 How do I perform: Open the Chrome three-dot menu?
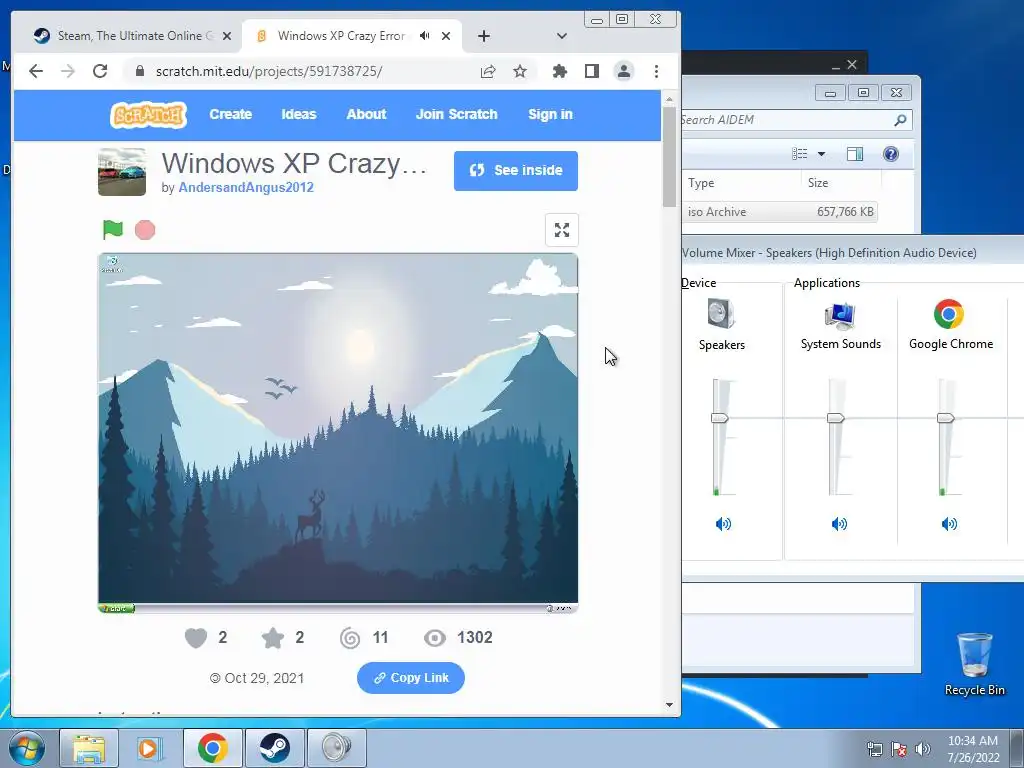click(656, 71)
